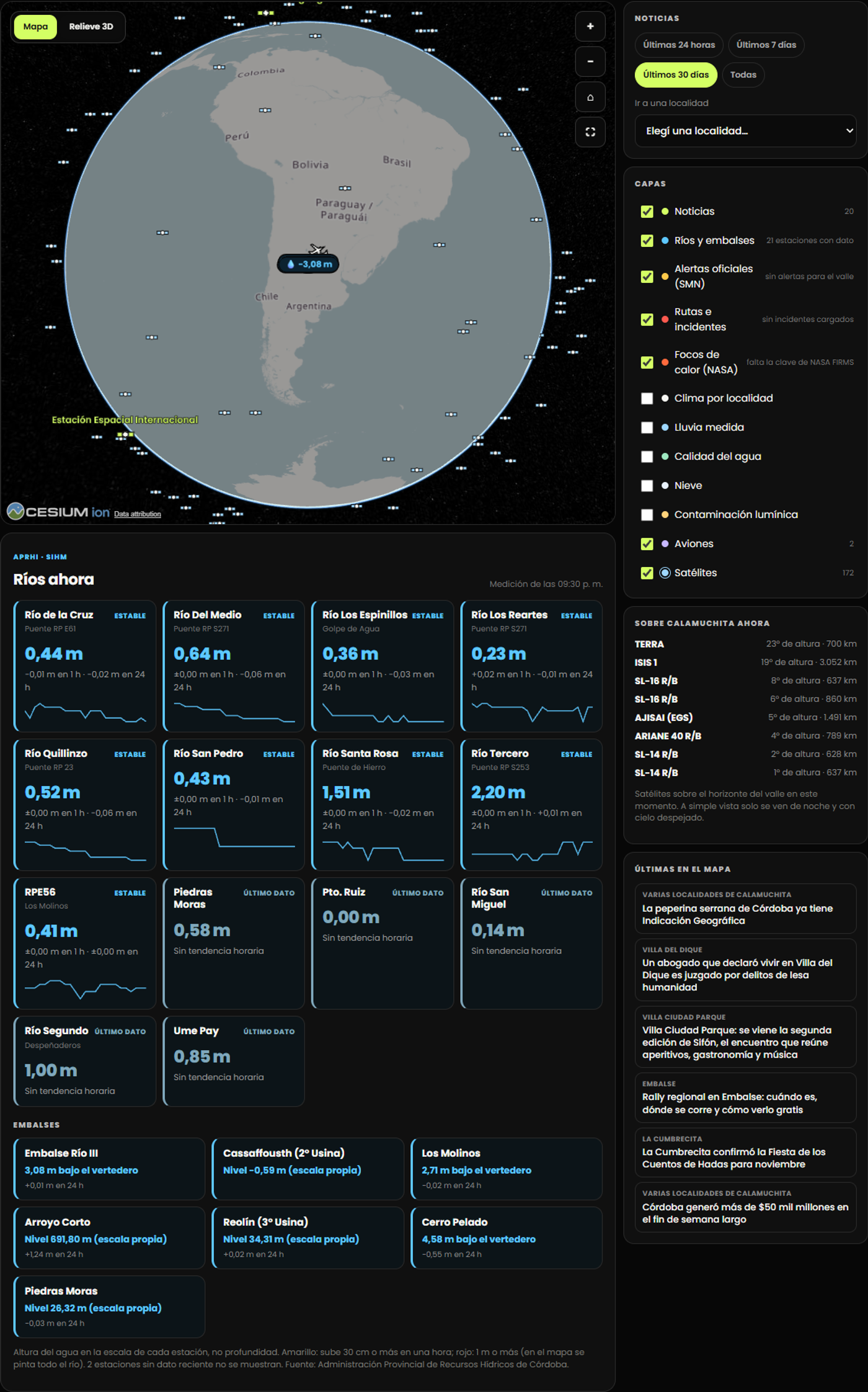Select TERRA satellite row
The image size is (868, 1392).
(x=745, y=644)
